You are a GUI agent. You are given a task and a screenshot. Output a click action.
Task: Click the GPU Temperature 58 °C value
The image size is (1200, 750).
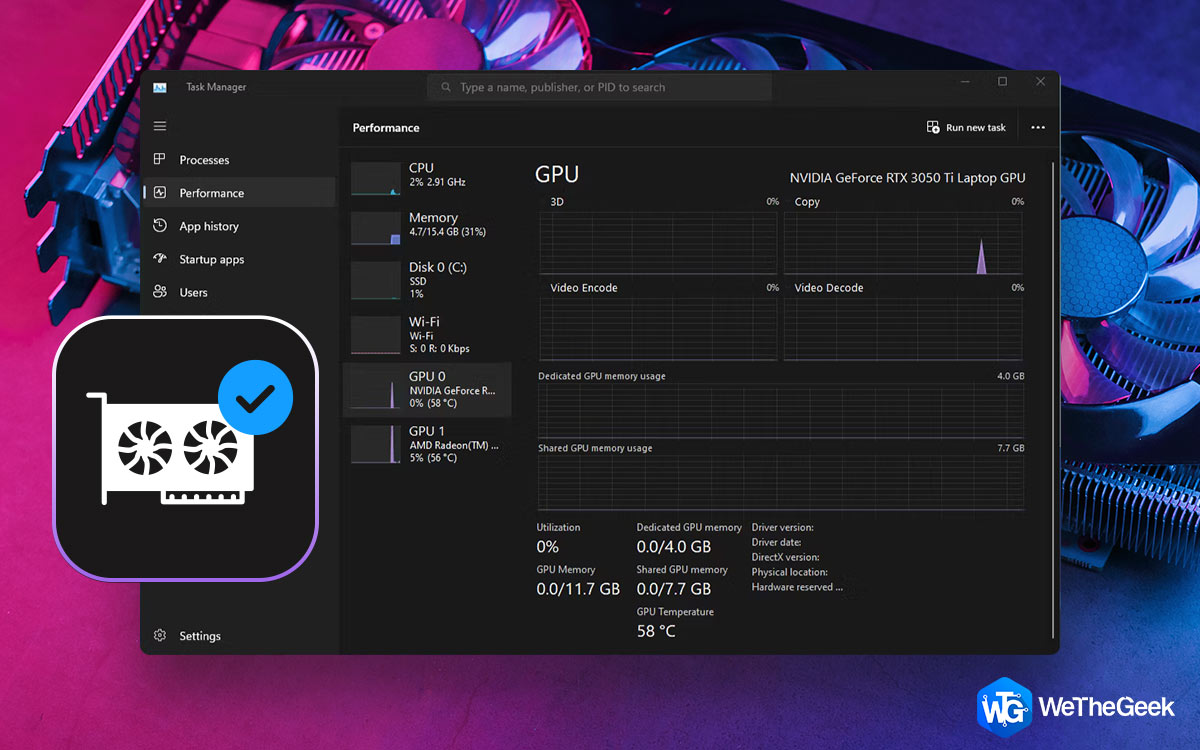tap(656, 631)
